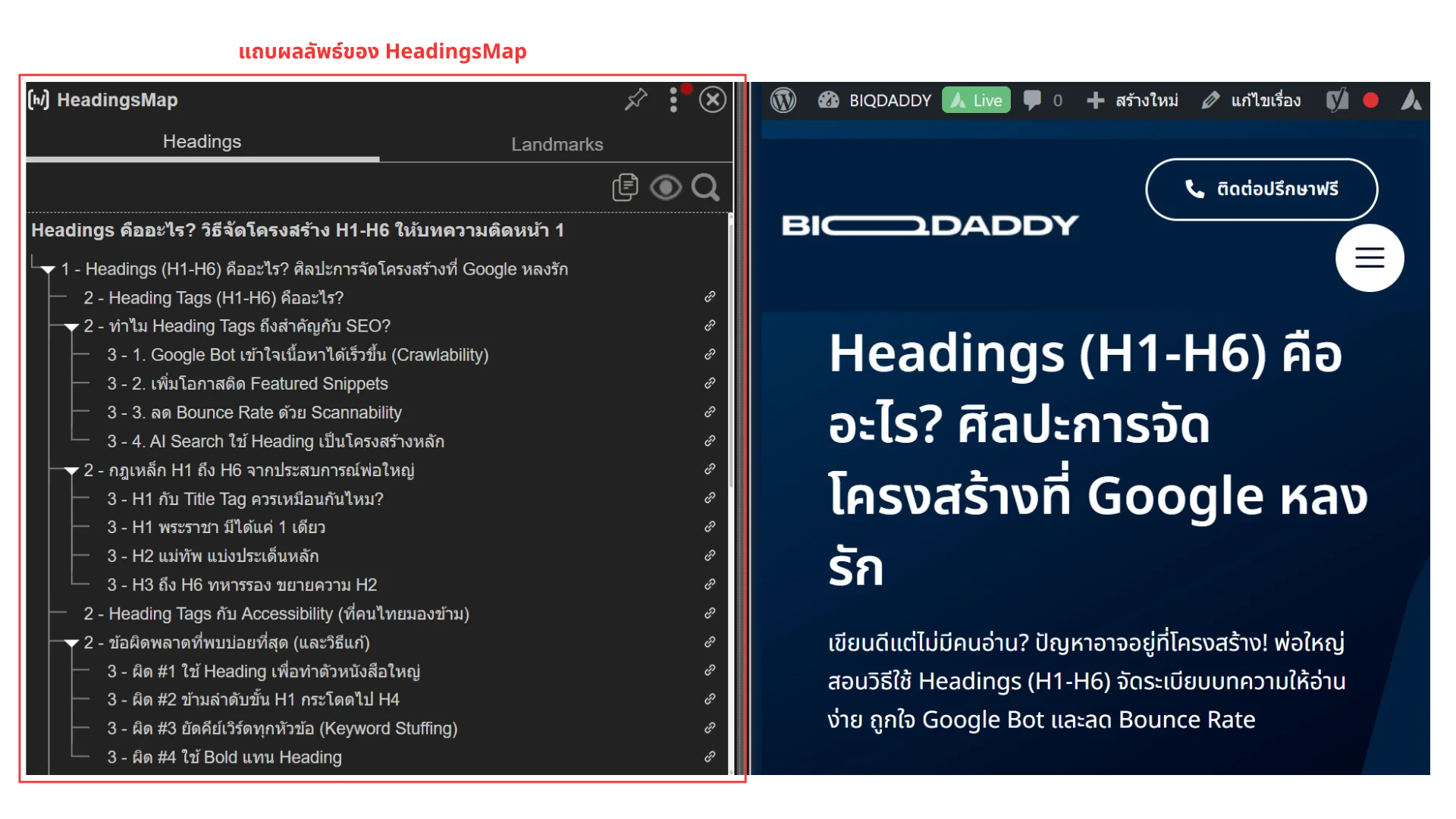The width and height of the screenshot is (1456, 819).
Task: Click the BIQDADDY site logo
Action: (x=930, y=225)
